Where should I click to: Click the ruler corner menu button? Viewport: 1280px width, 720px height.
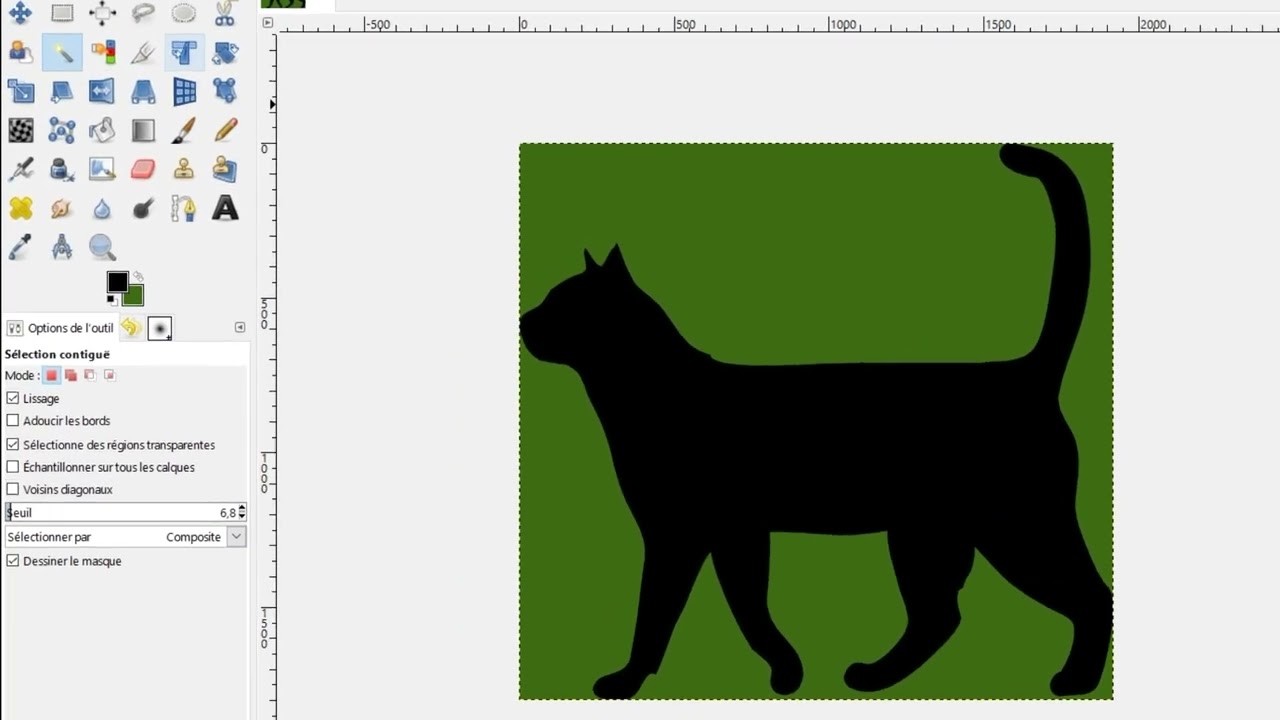pyautogui.click(x=267, y=22)
